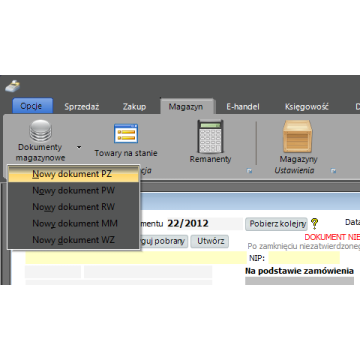Open the Opcje tab
The height and width of the screenshot is (360, 360).
tap(32, 106)
